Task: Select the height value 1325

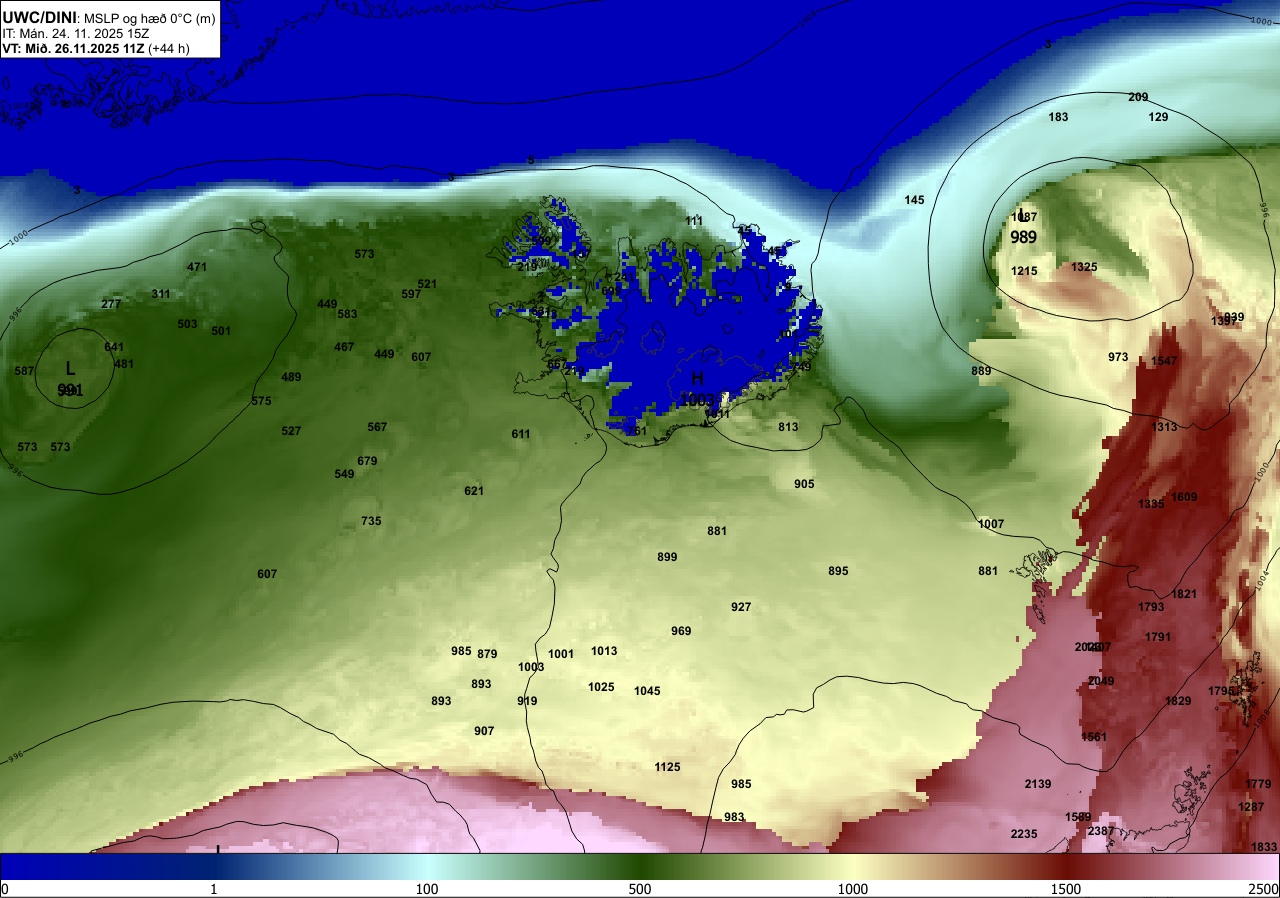Action: (x=1084, y=267)
